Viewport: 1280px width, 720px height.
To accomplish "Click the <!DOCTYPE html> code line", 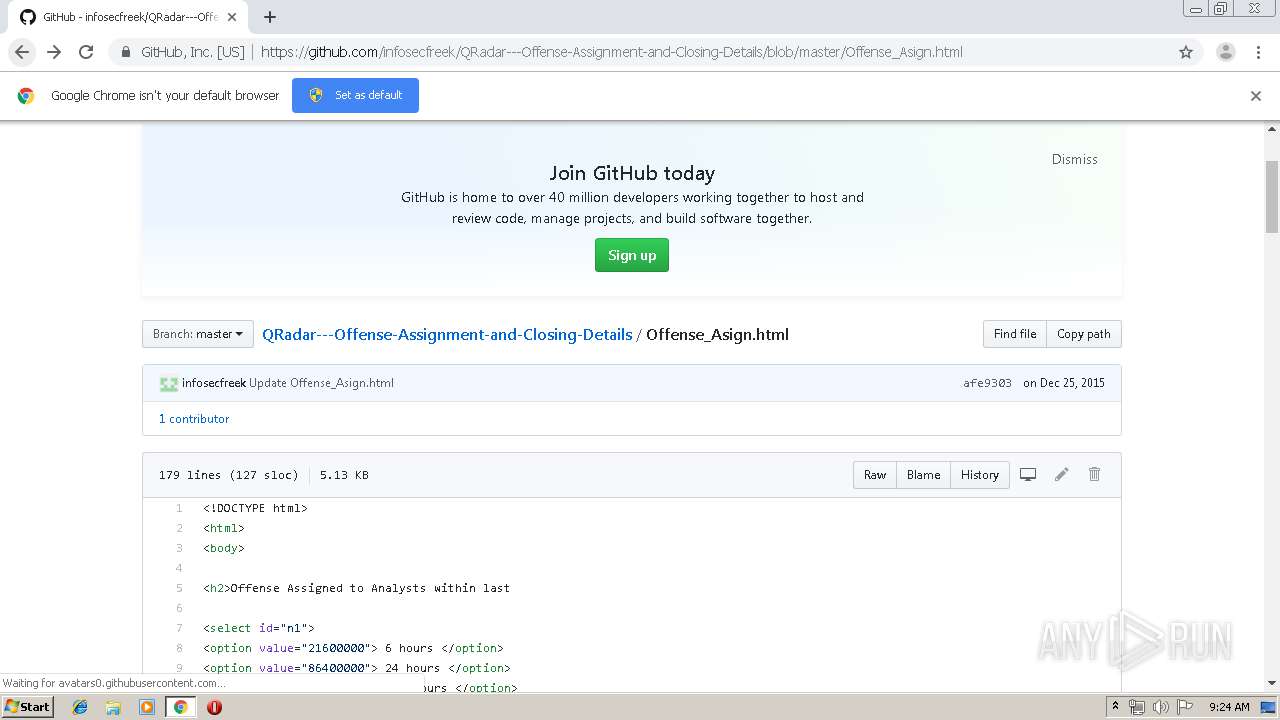I will tap(255, 508).
